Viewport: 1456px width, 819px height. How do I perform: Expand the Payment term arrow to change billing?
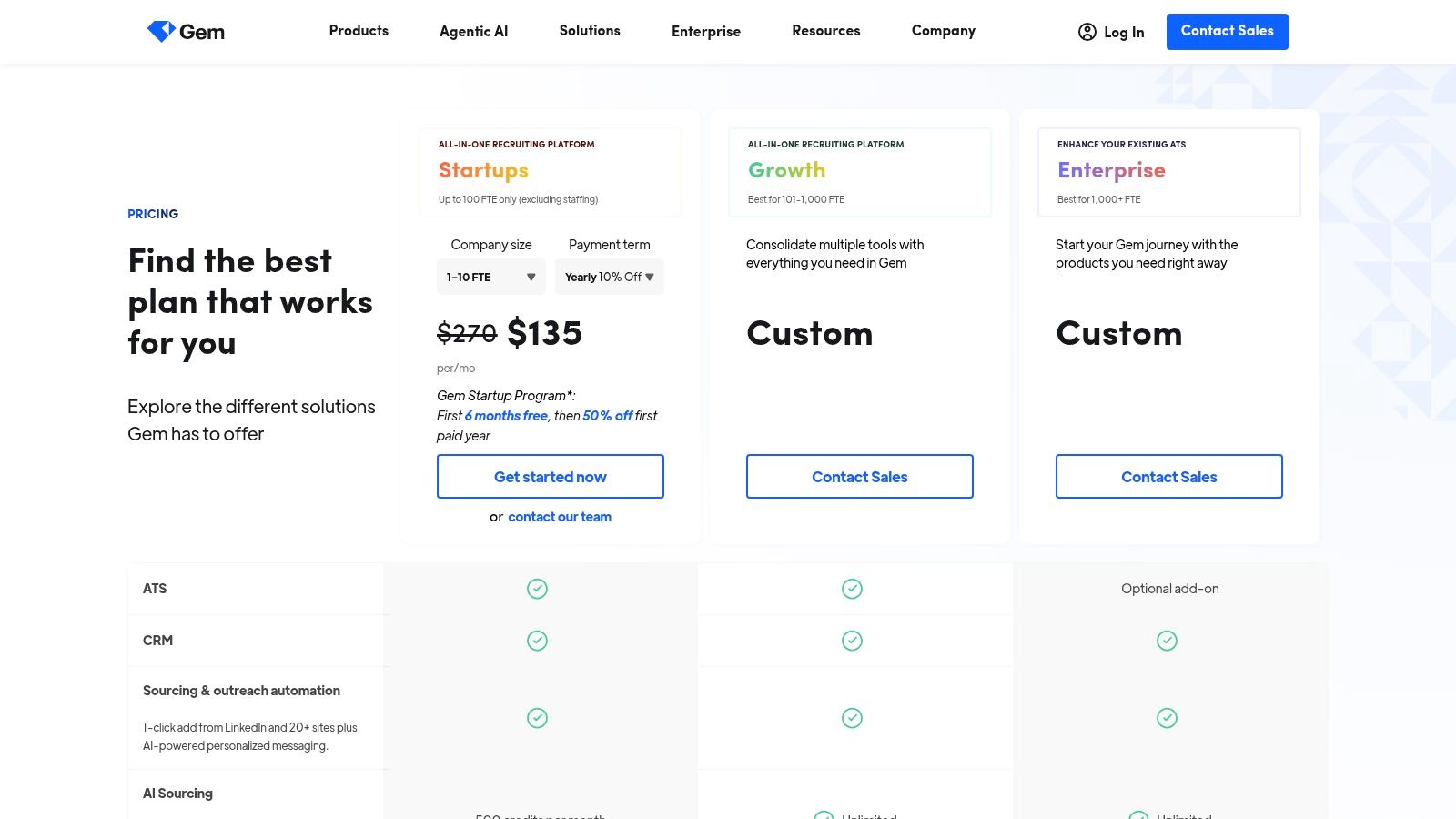coord(648,277)
